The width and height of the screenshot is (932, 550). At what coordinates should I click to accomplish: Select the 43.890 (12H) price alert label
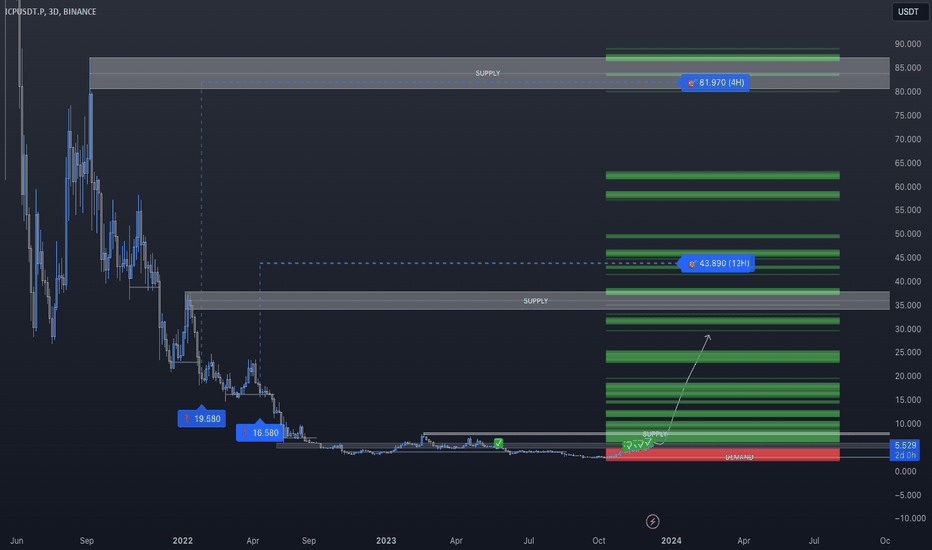(716, 263)
